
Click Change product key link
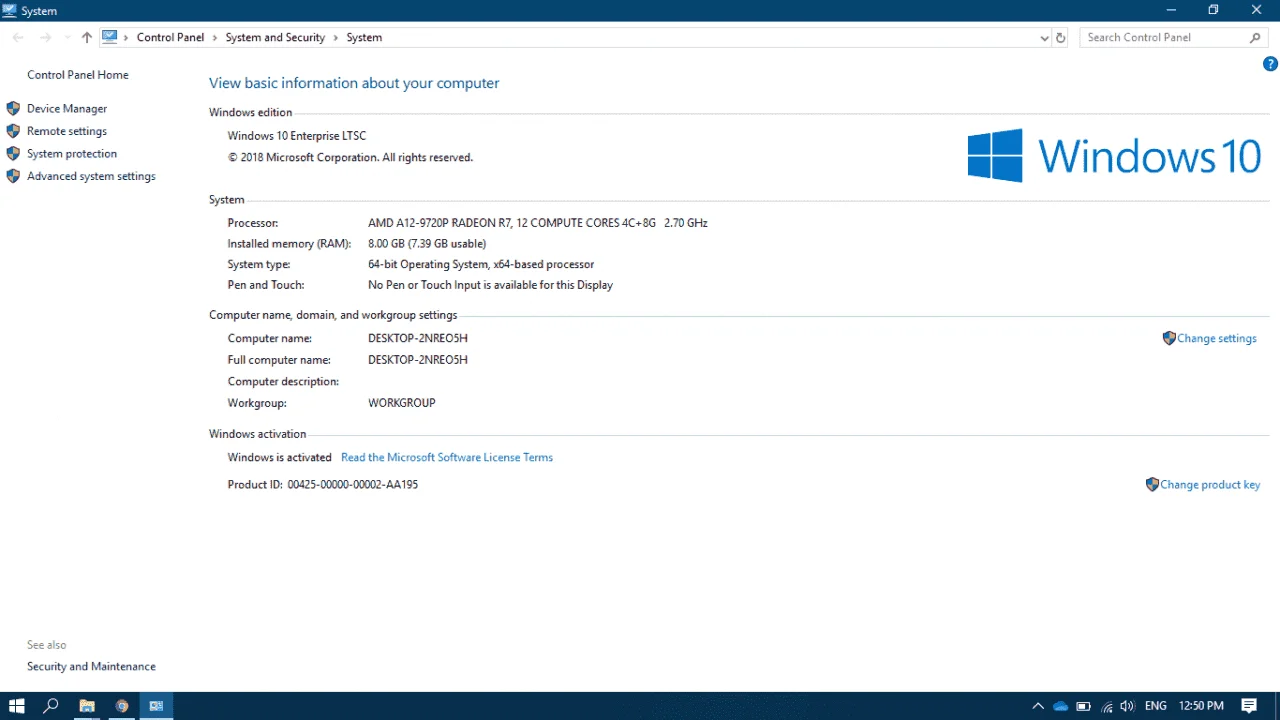click(1210, 484)
